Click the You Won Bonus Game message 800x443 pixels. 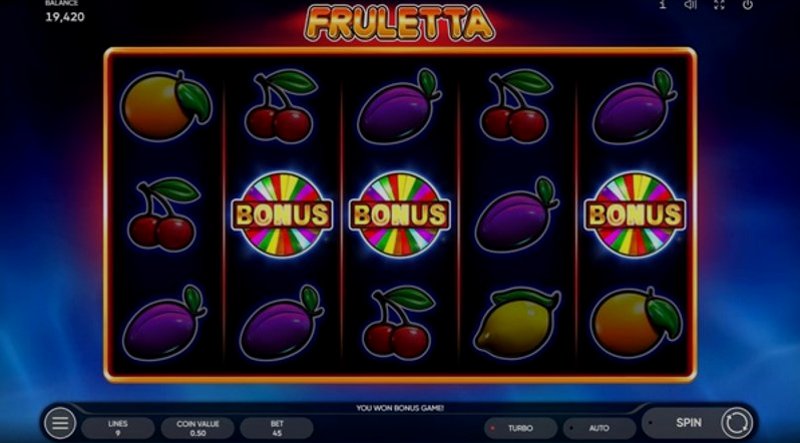coord(399,408)
